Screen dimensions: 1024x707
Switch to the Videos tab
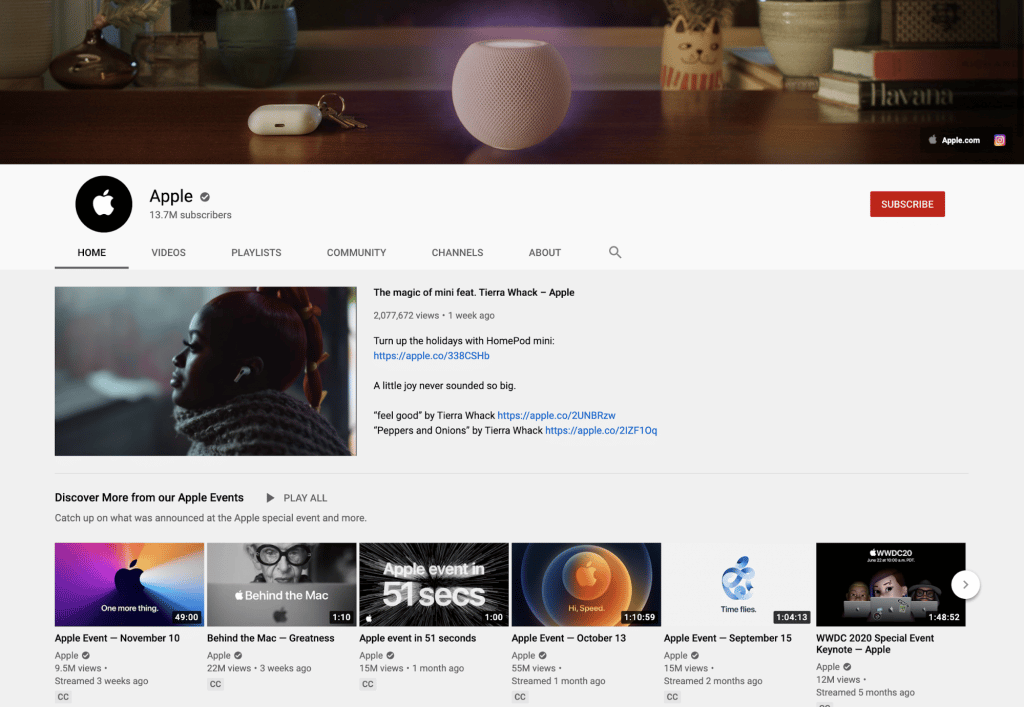pyautogui.click(x=168, y=253)
